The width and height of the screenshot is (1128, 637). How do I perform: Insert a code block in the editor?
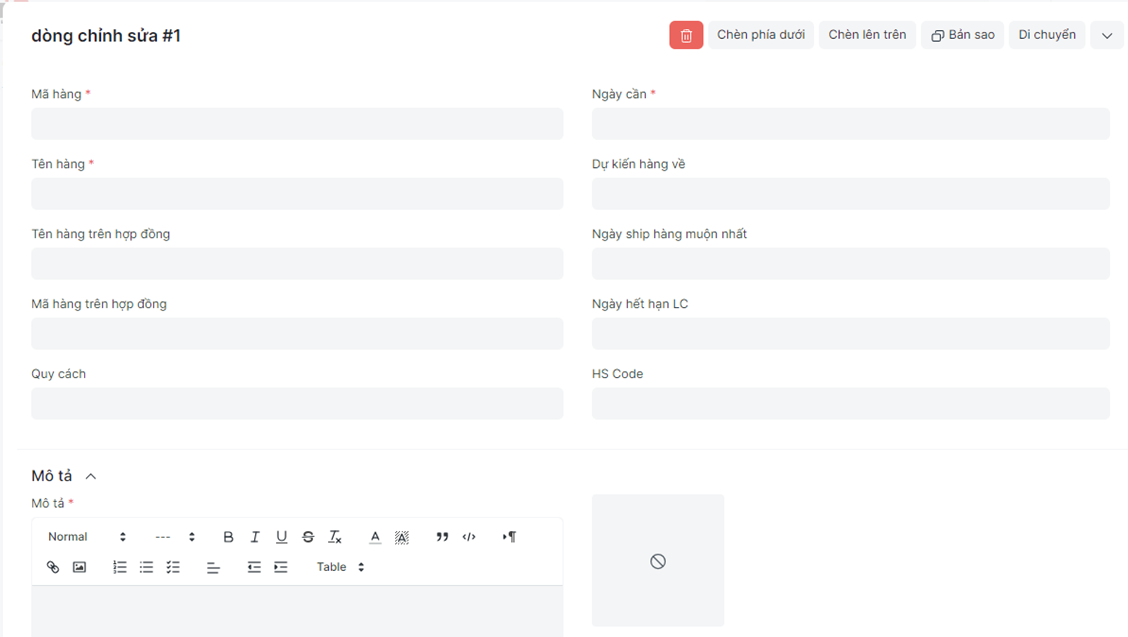tap(469, 537)
